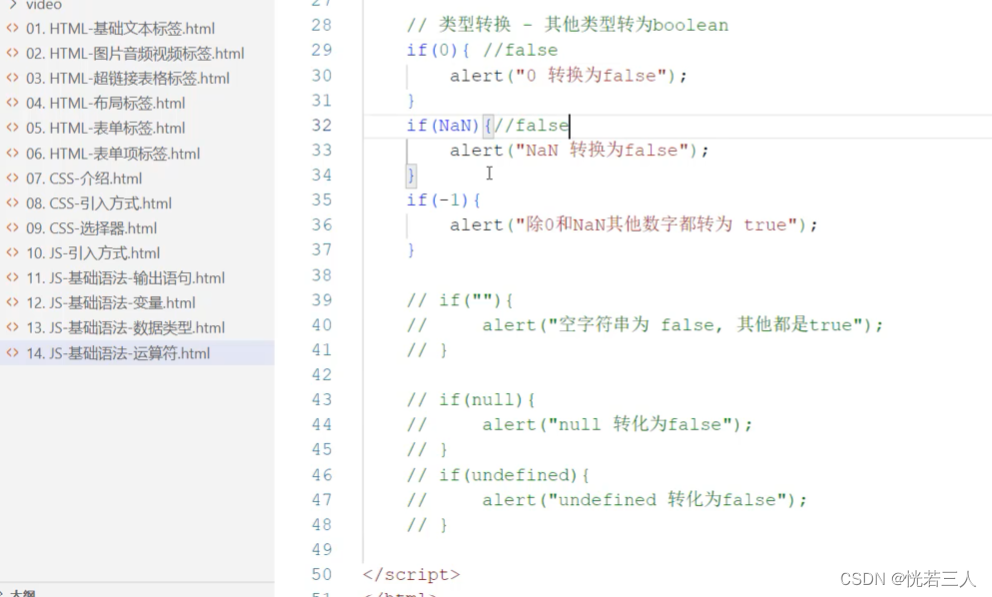Open file 08. CSS-引入方式.html
Image resolution: width=992 pixels, height=597 pixels.
[99, 203]
